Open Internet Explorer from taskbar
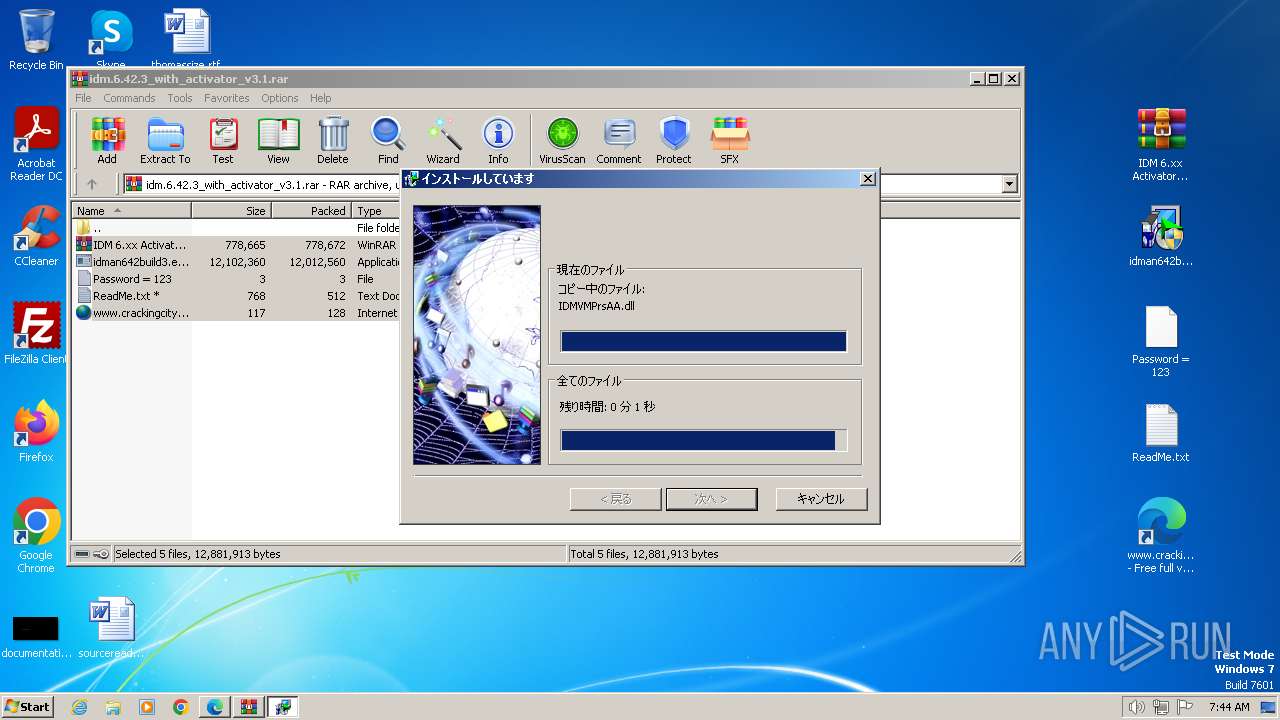 [x=79, y=707]
